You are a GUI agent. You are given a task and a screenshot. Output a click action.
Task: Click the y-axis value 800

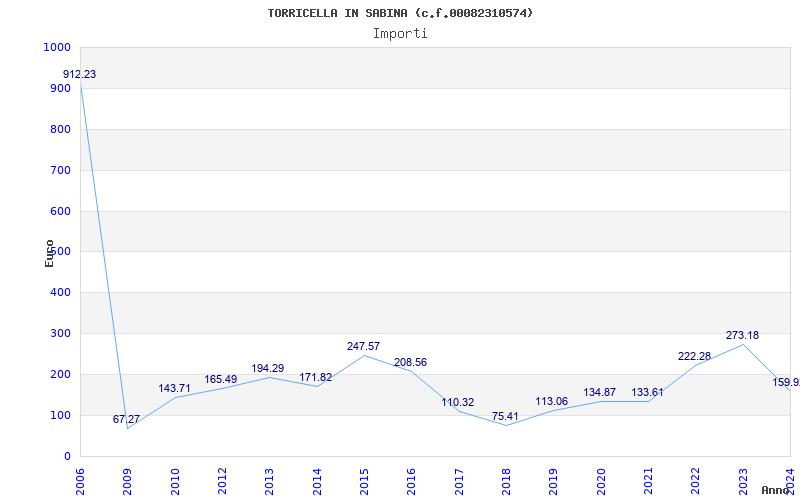coord(60,130)
